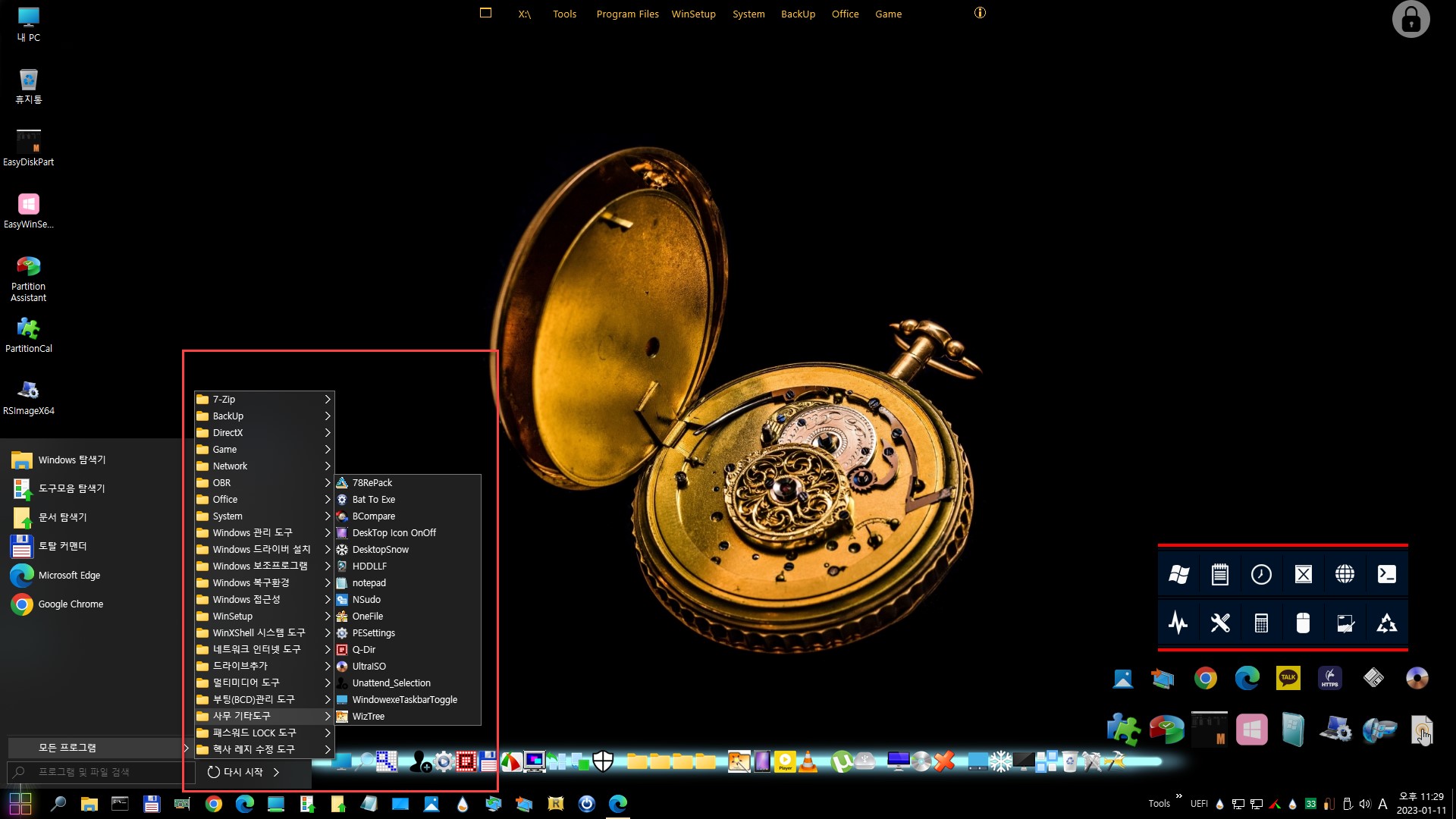Expand Windows 관리 도구 folder

264,532
